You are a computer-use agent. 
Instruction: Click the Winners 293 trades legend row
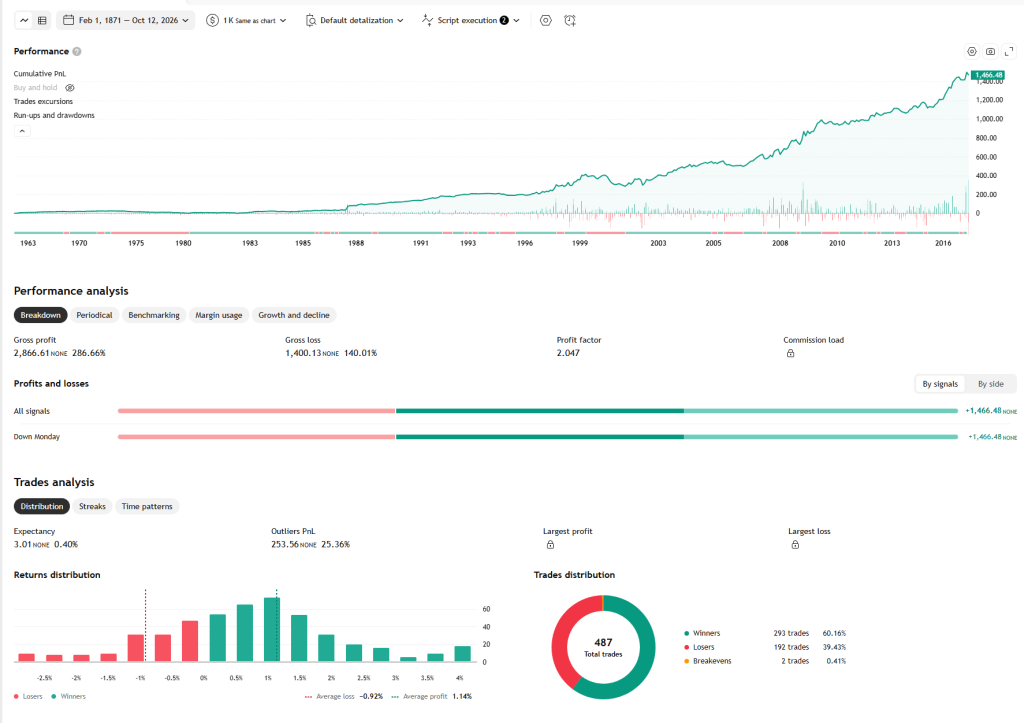(x=765, y=633)
